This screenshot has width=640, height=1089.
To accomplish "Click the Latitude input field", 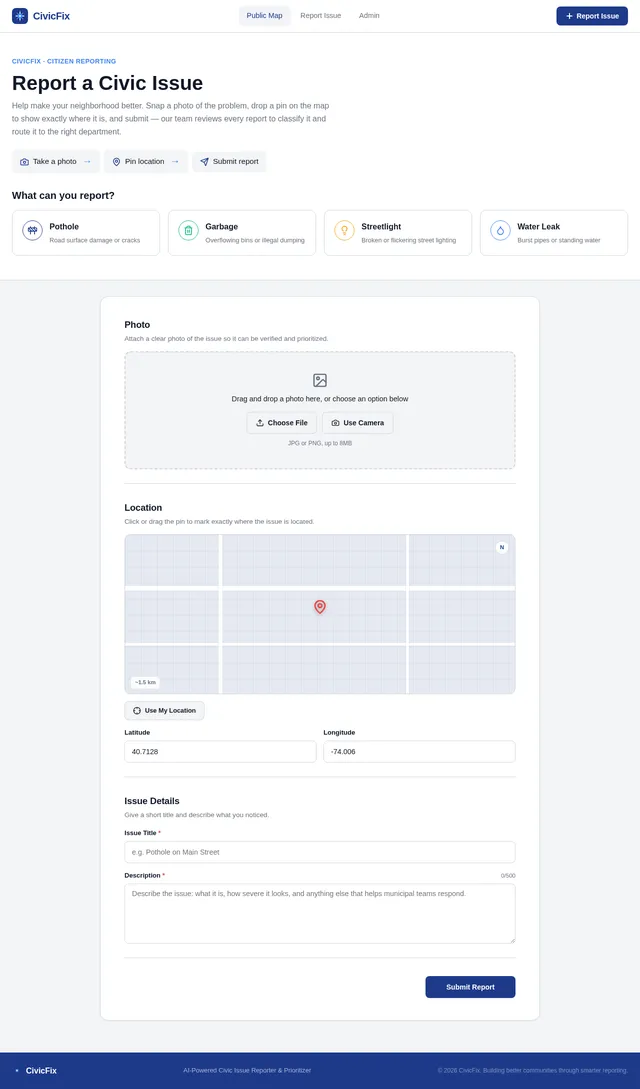I will [x=220, y=751].
